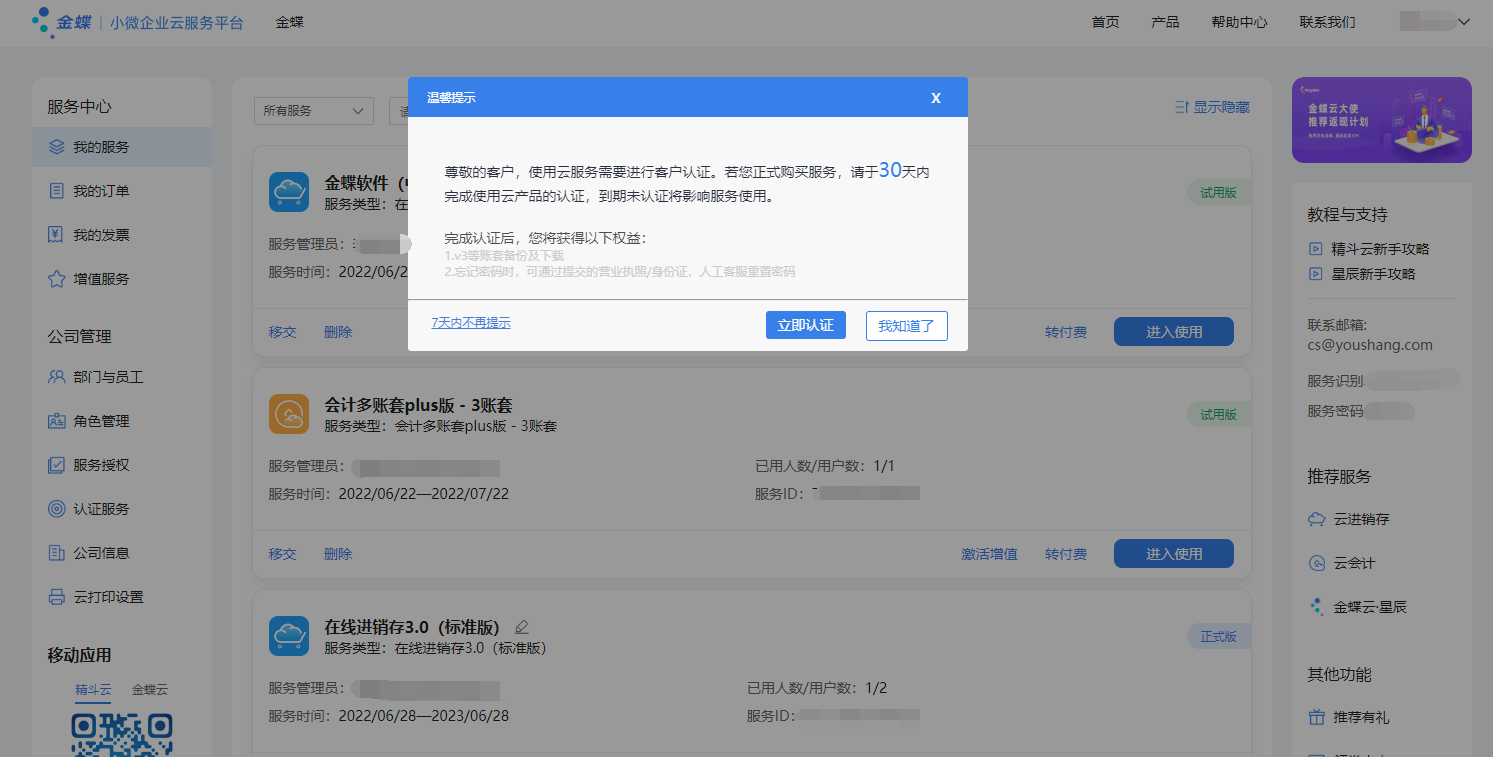Click 删除 on the 会计多账套plus版 card
Image resolution: width=1493 pixels, height=757 pixels.
(x=338, y=554)
